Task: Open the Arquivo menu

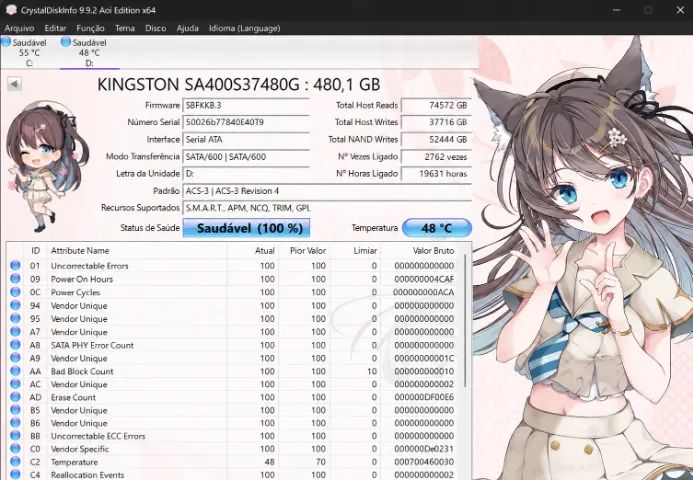Action: 19,28
